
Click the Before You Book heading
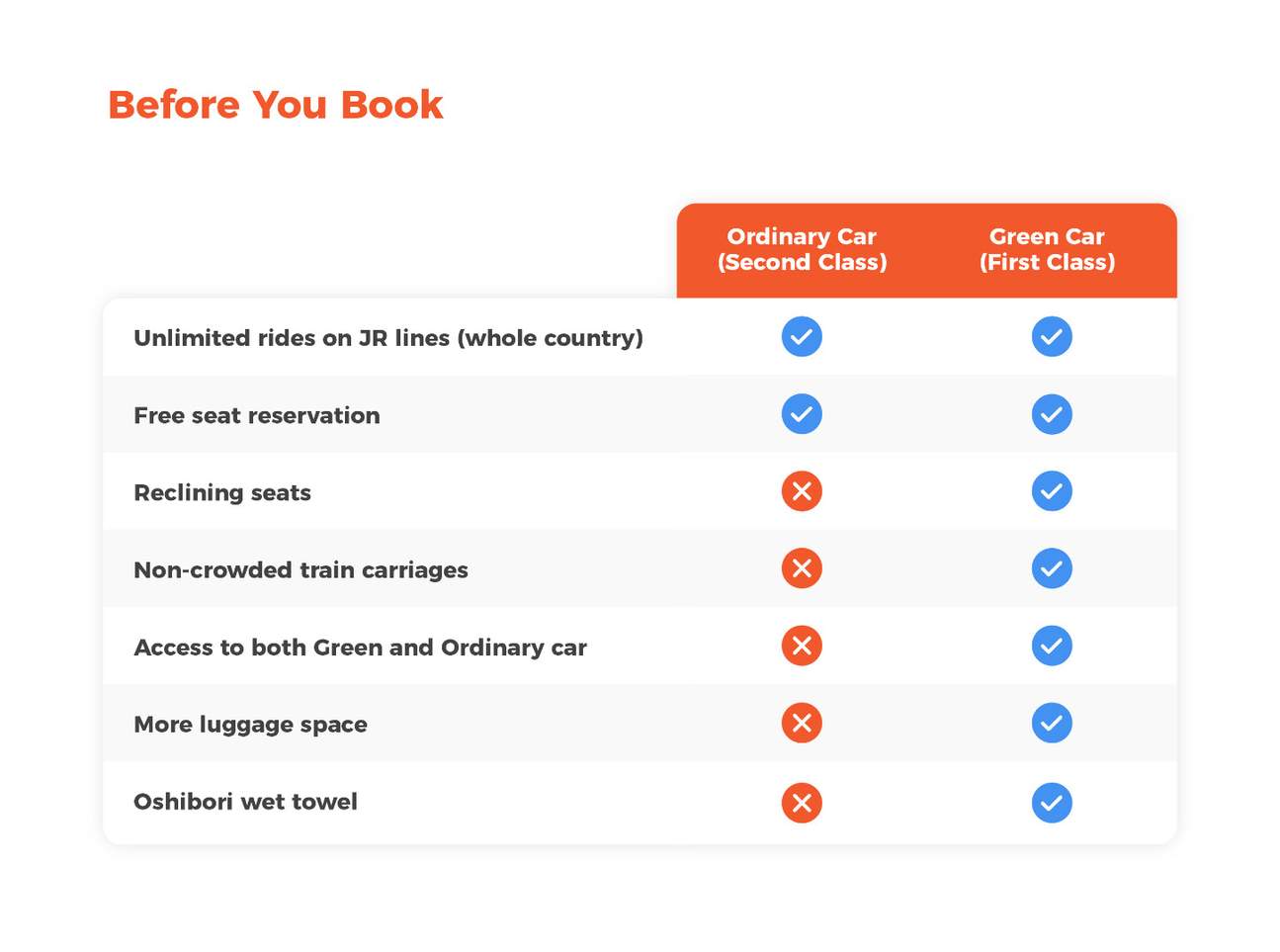coord(275,105)
